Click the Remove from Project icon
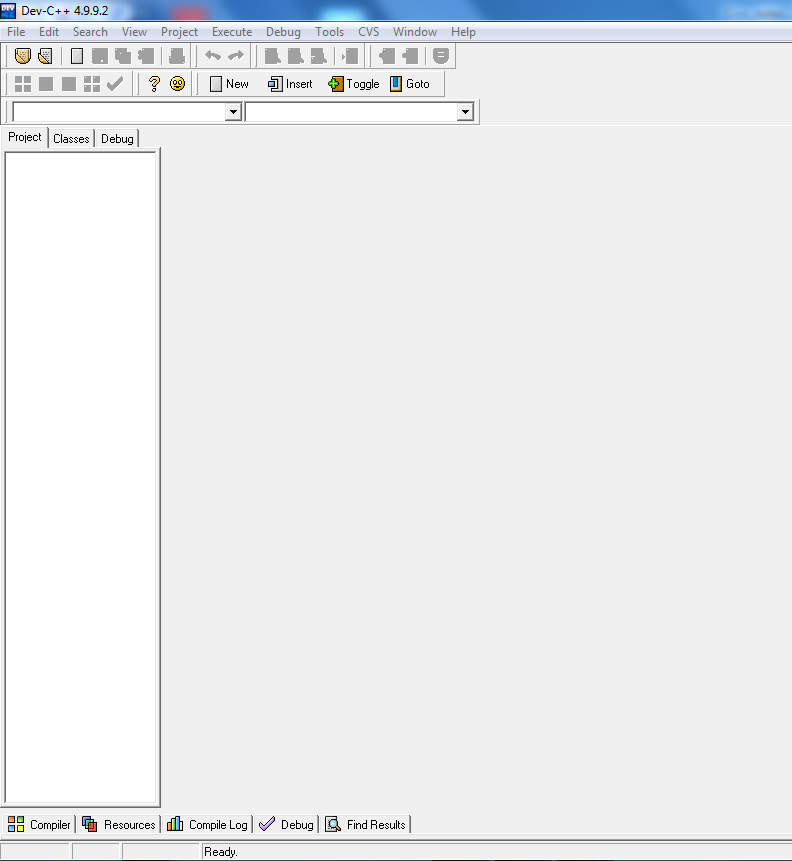792x861 pixels. click(x=410, y=56)
